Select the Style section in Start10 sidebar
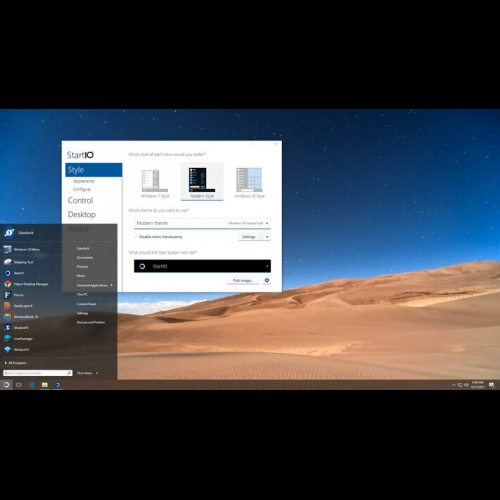500x500 pixels. 94,170
